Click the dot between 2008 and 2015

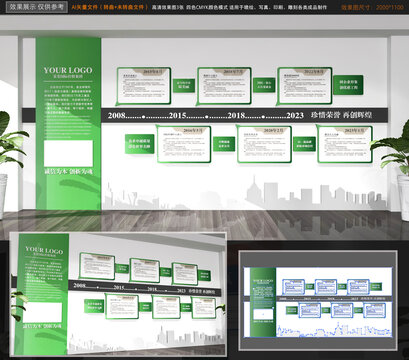(143, 117)
